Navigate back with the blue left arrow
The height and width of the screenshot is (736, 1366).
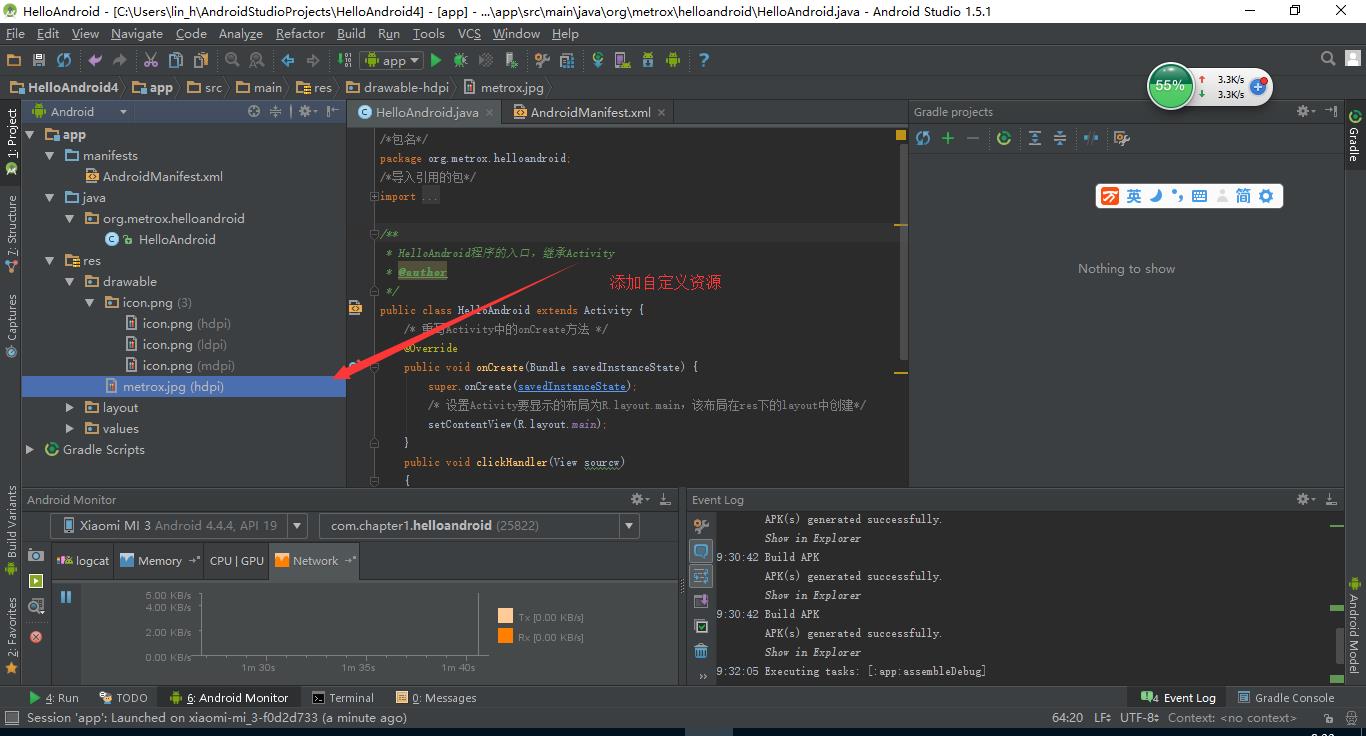pyautogui.click(x=288, y=60)
